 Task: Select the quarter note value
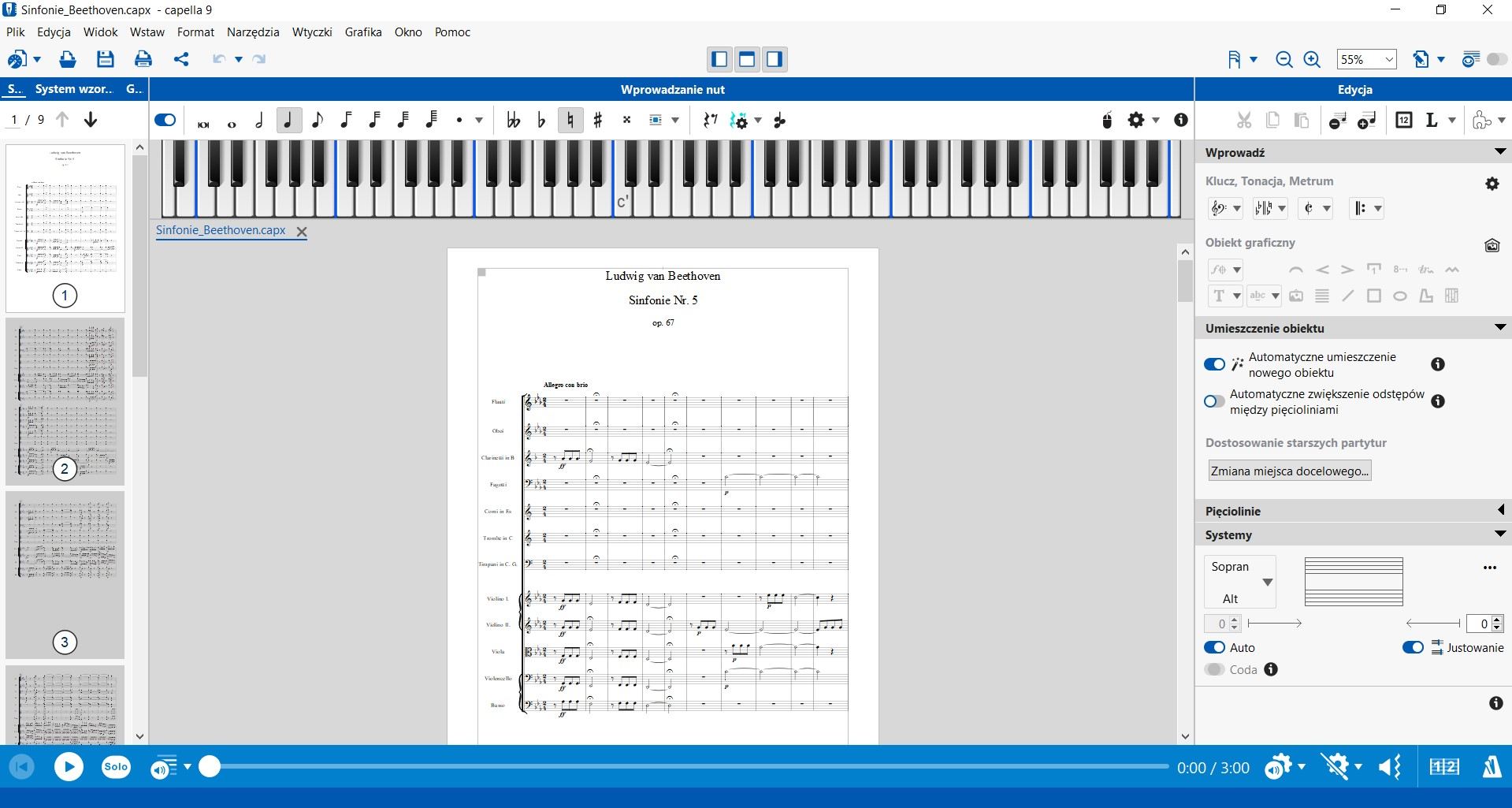coord(288,121)
